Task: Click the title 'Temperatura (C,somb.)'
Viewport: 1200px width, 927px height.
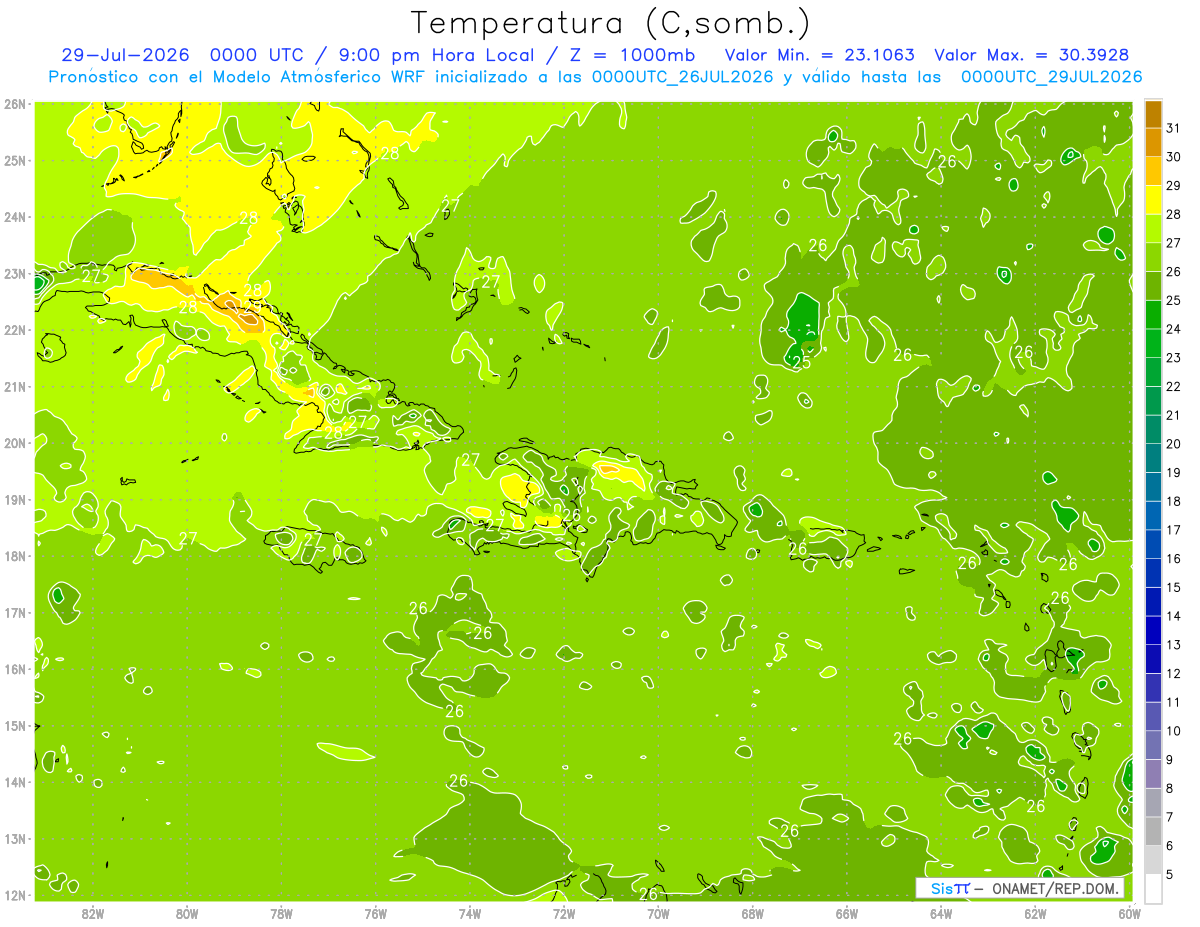Action: (x=611, y=23)
